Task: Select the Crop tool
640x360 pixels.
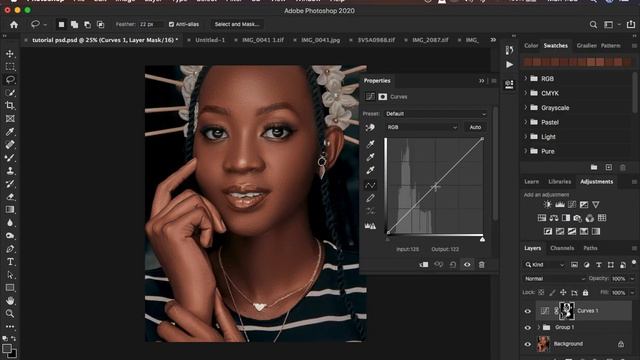Action: tap(10, 106)
